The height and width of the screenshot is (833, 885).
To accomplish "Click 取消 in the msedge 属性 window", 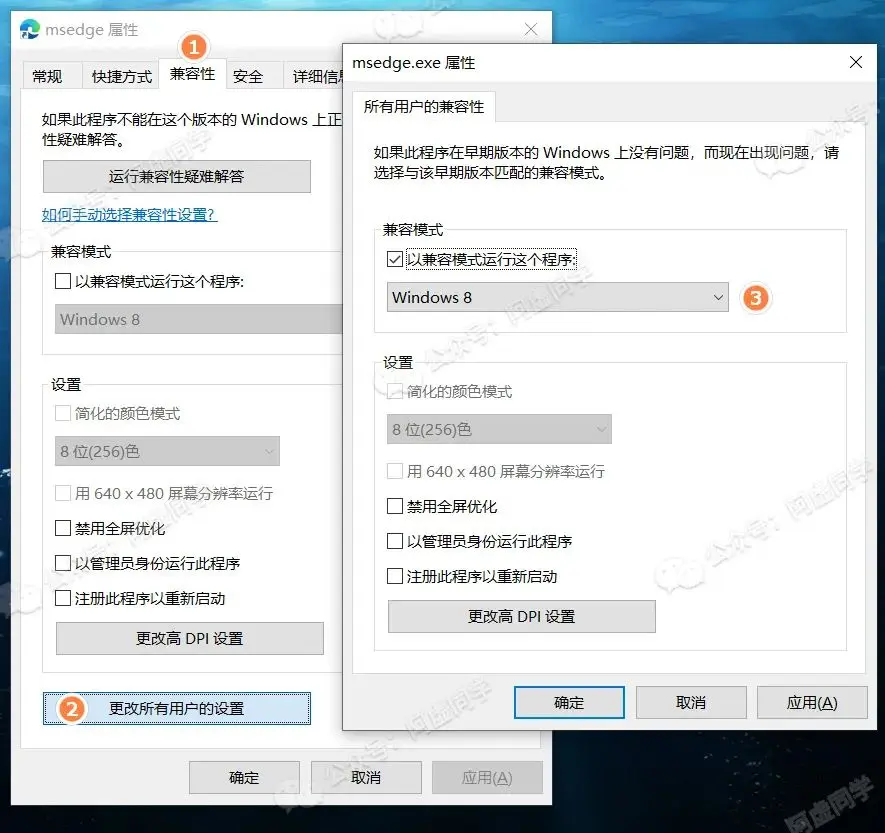I will (x=366, y=777).
